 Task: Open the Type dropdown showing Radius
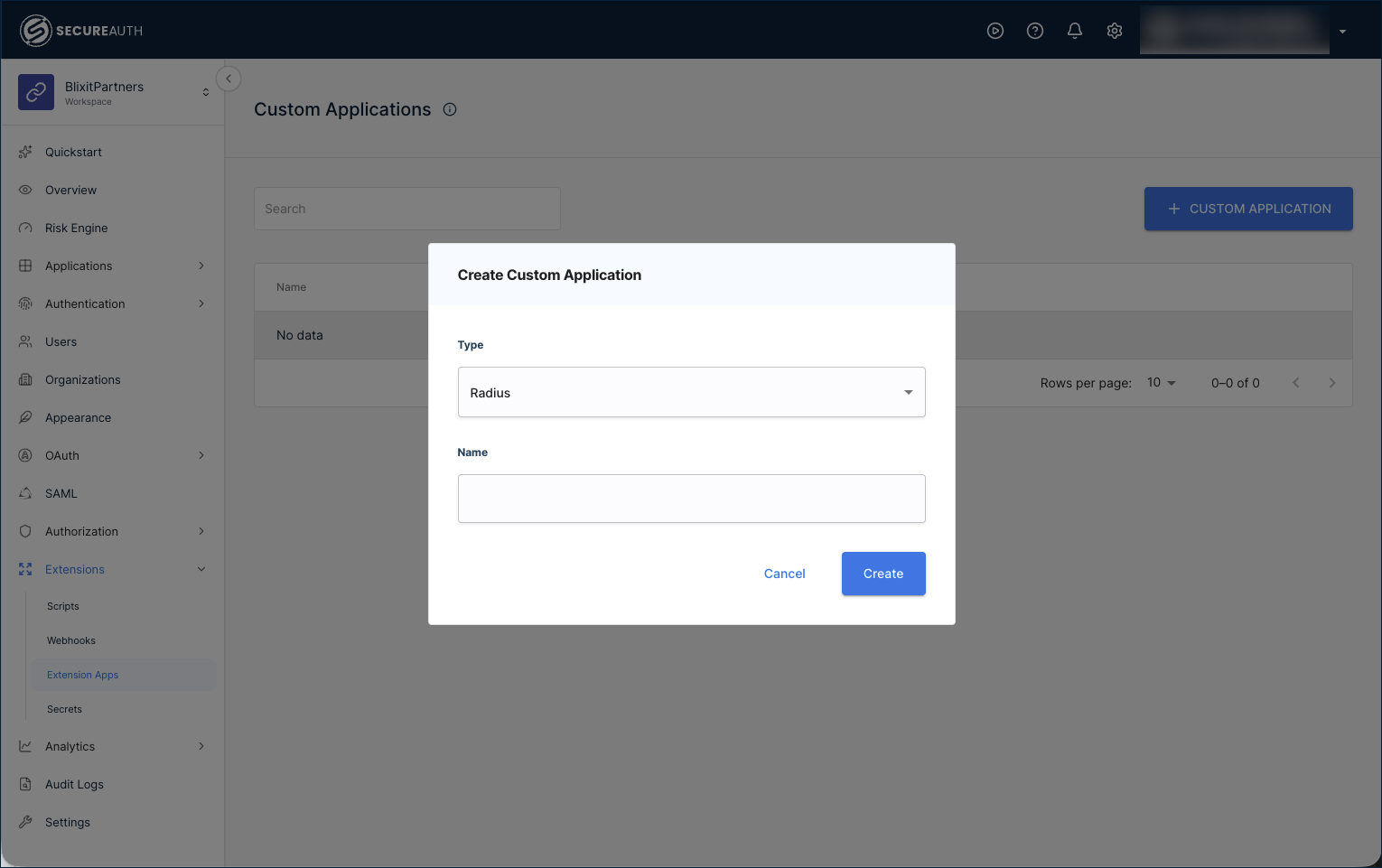pos(692,392)
